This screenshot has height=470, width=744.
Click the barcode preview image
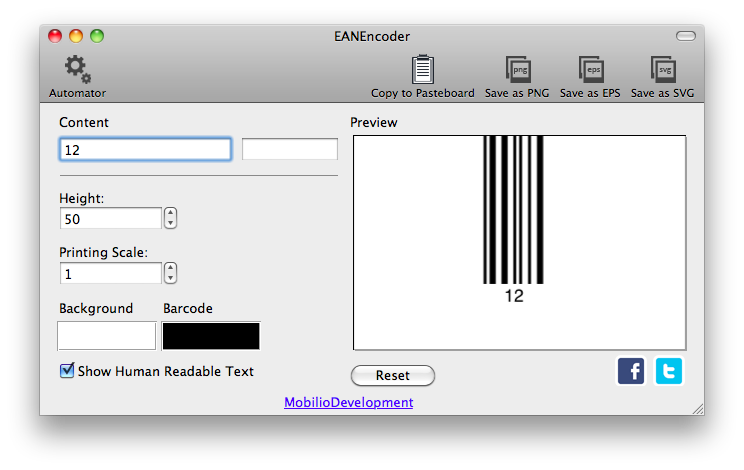point(520,243)
